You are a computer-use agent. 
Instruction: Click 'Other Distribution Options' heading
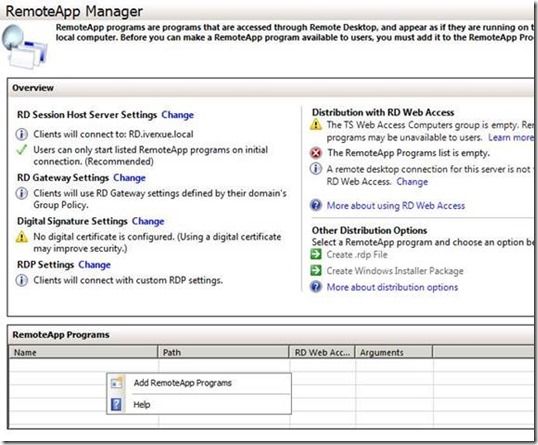[370, 230]
